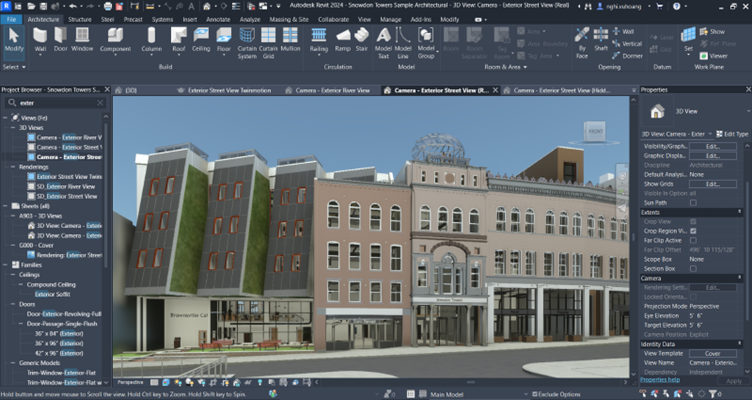Click the Curtain Grid tool
This screenshot has height=400, width=752.
268,43
